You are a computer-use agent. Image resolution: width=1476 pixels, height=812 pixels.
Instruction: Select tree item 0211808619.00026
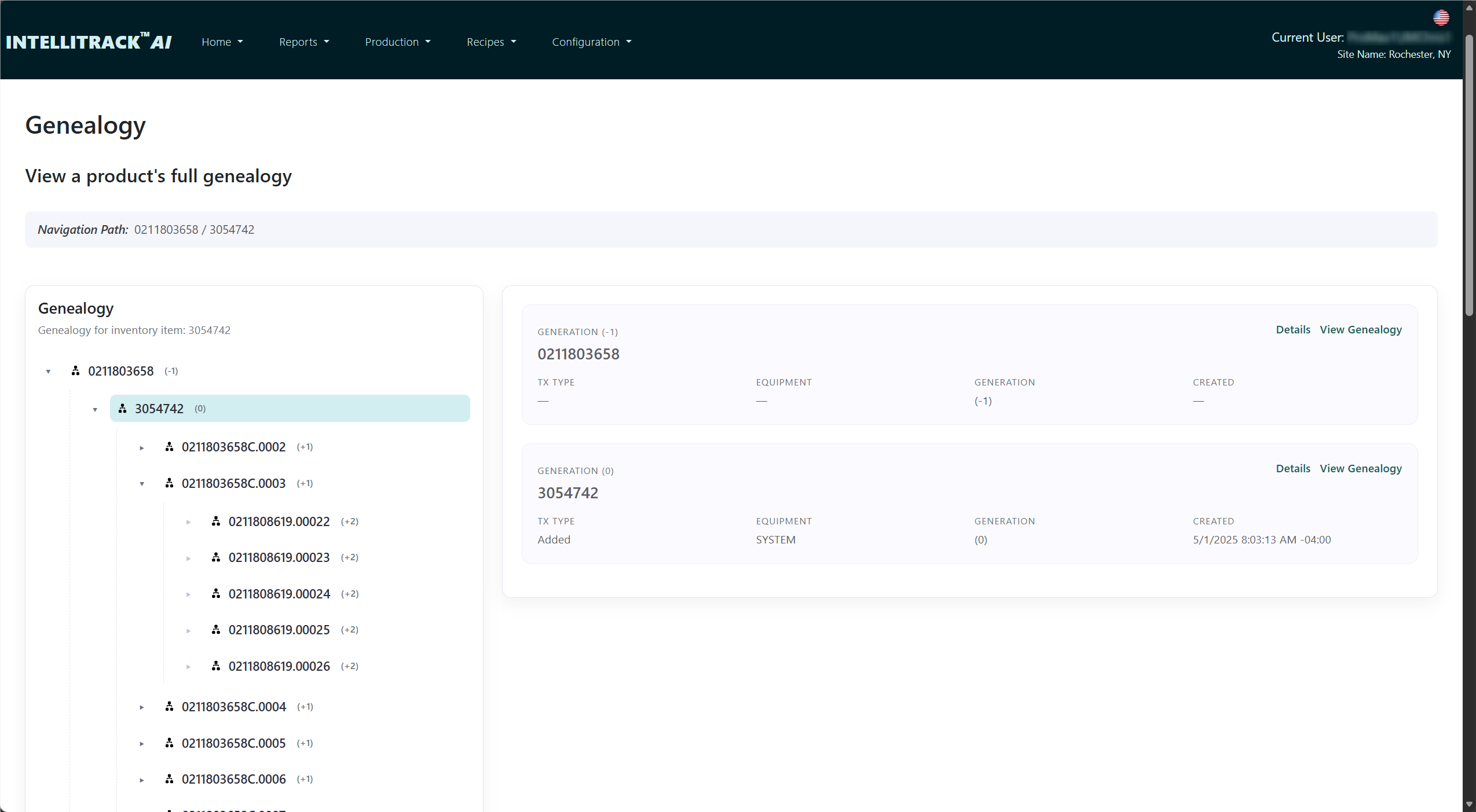tap(279, 666)
